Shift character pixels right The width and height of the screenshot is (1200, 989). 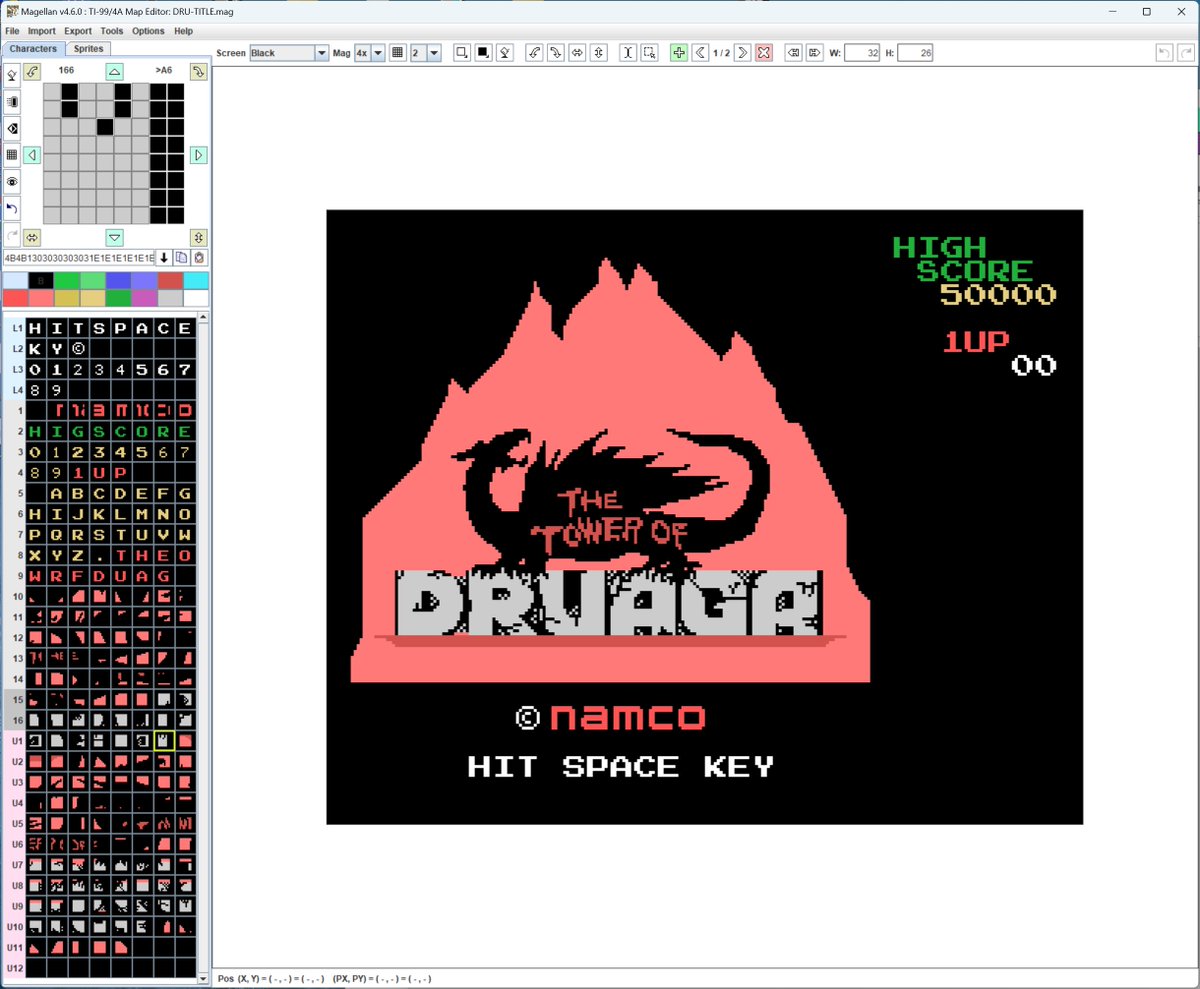click(198, 155)
